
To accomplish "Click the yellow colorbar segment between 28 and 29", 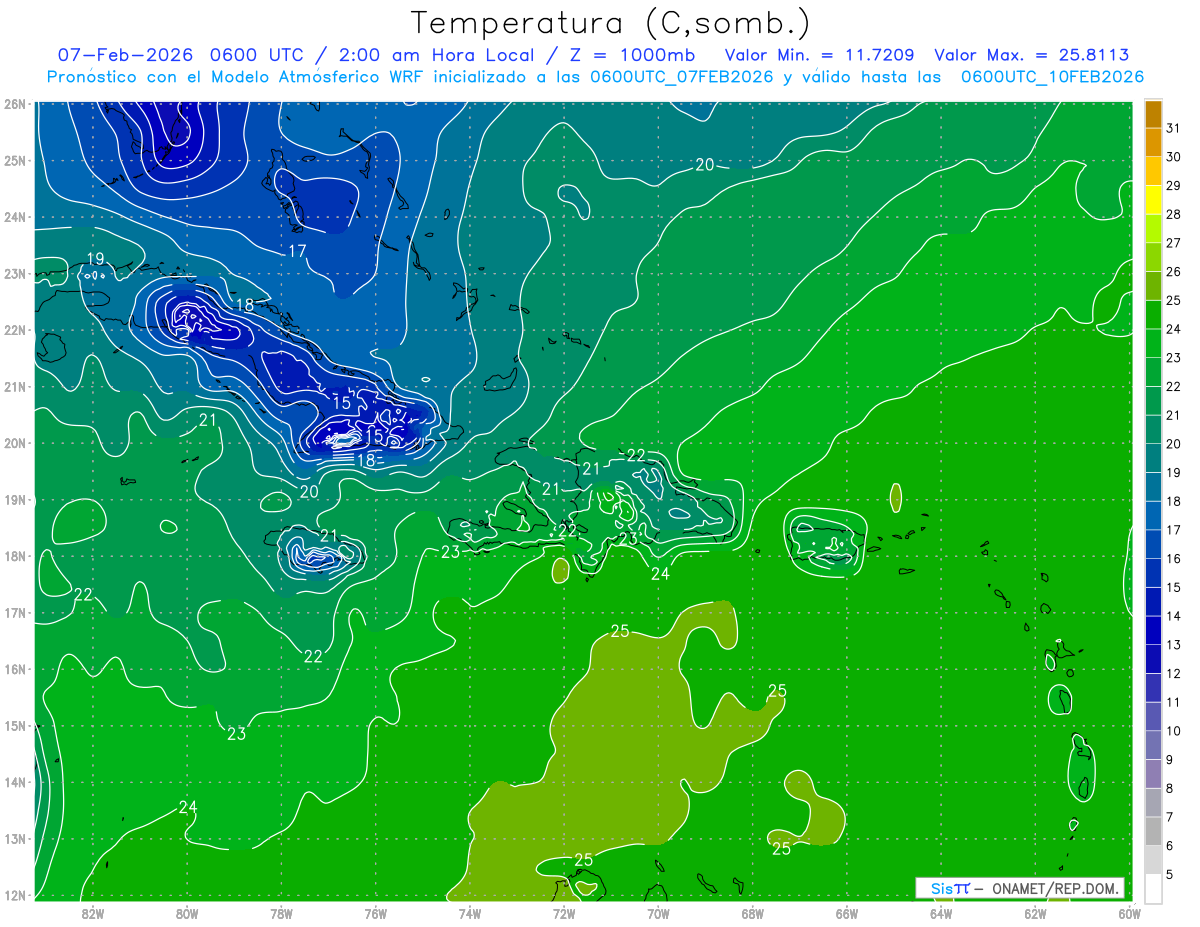I will point(1154,200).
